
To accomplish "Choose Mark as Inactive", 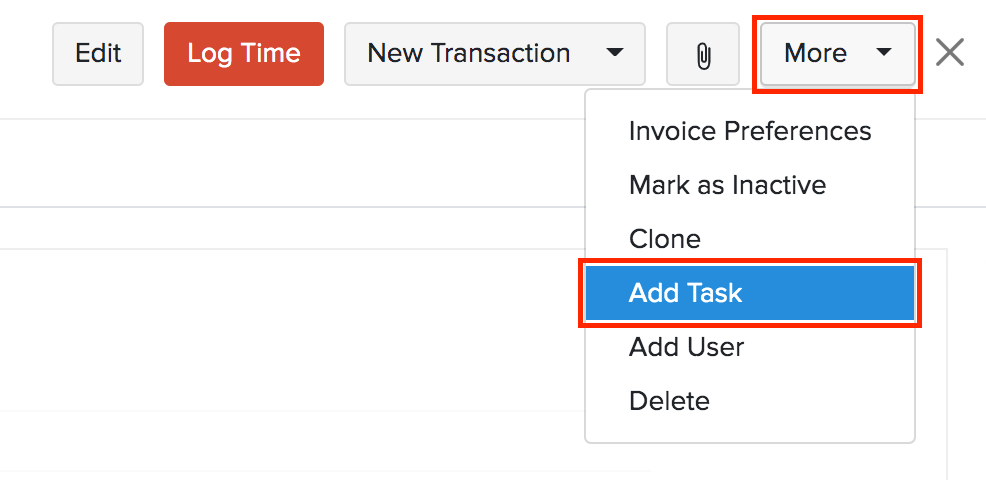I will (x=727, y=185).
